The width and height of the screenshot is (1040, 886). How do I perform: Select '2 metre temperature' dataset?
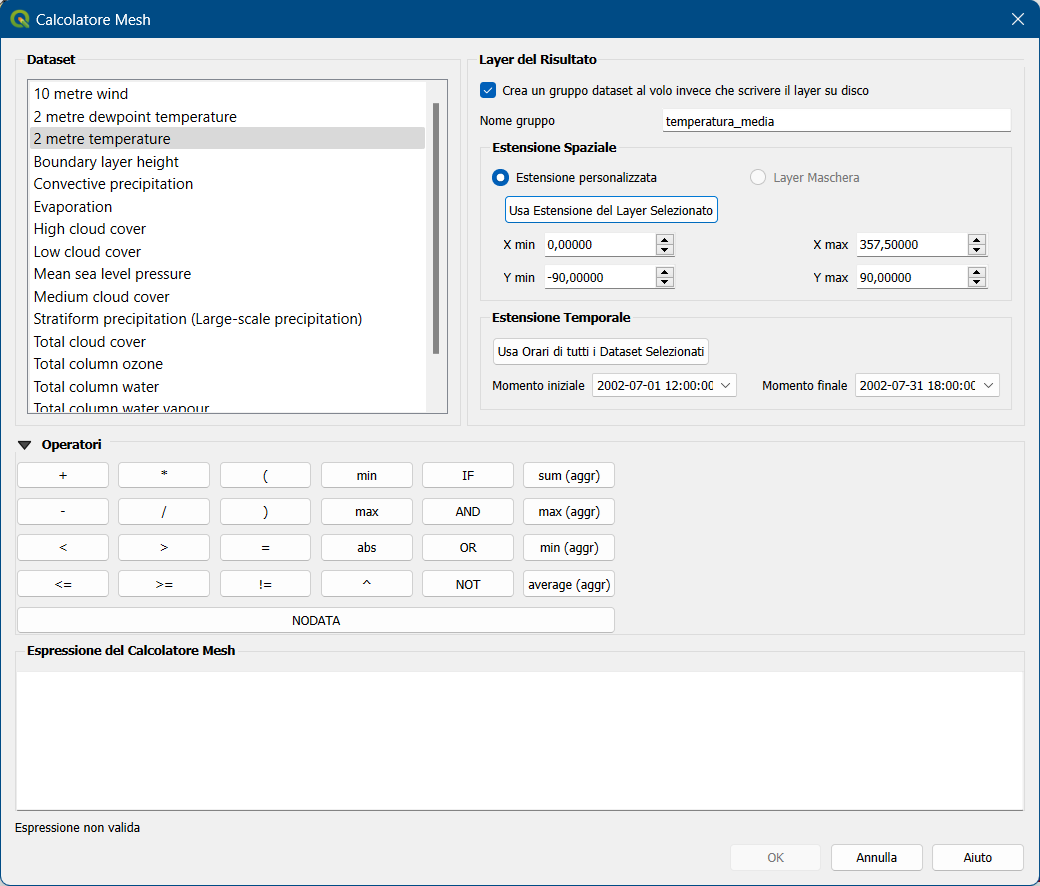point(228,139)
